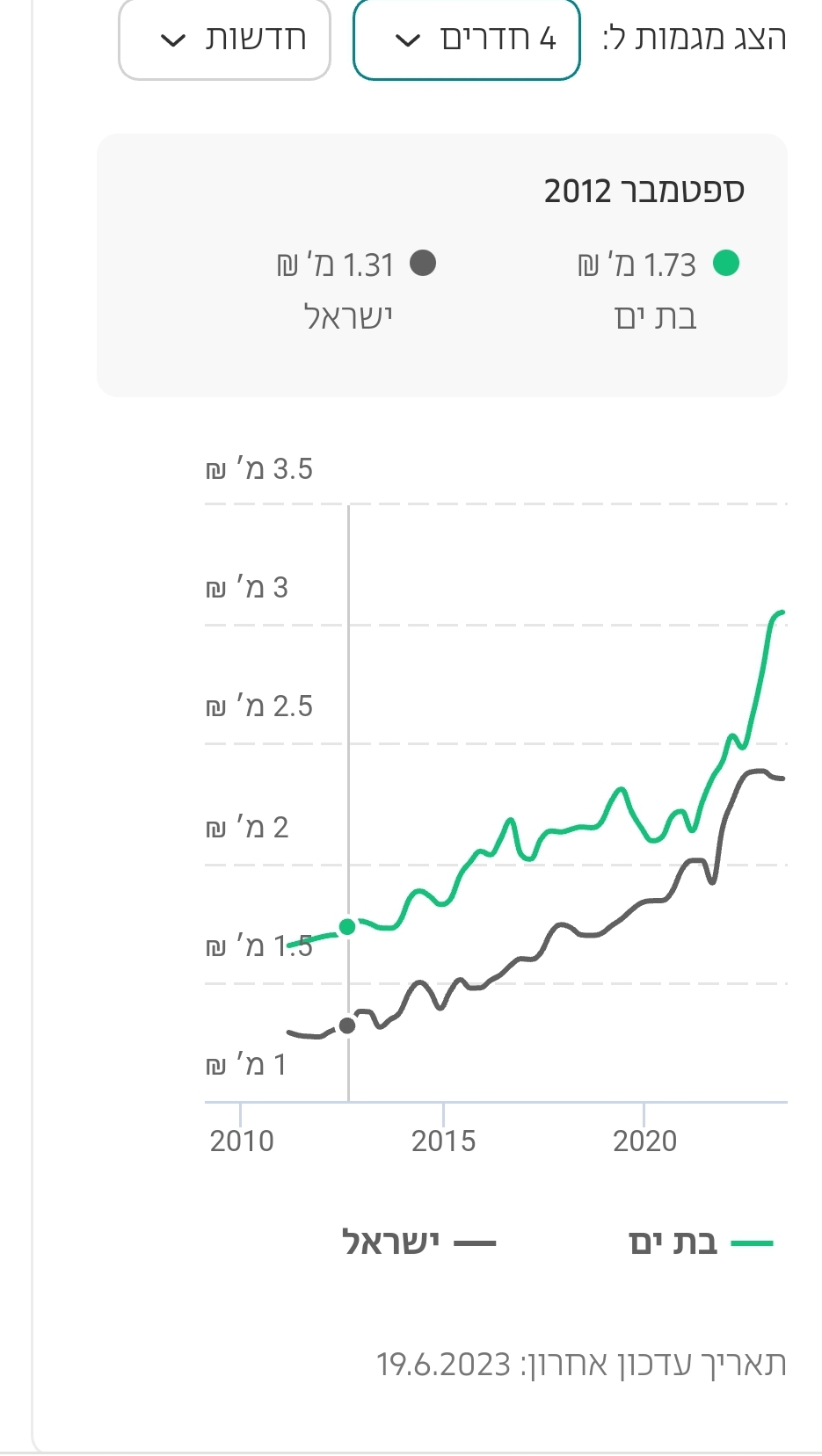Click 2020 on the chart's year axis
This screenshot has width=822, height=1456.
(x=644, y=1141)
